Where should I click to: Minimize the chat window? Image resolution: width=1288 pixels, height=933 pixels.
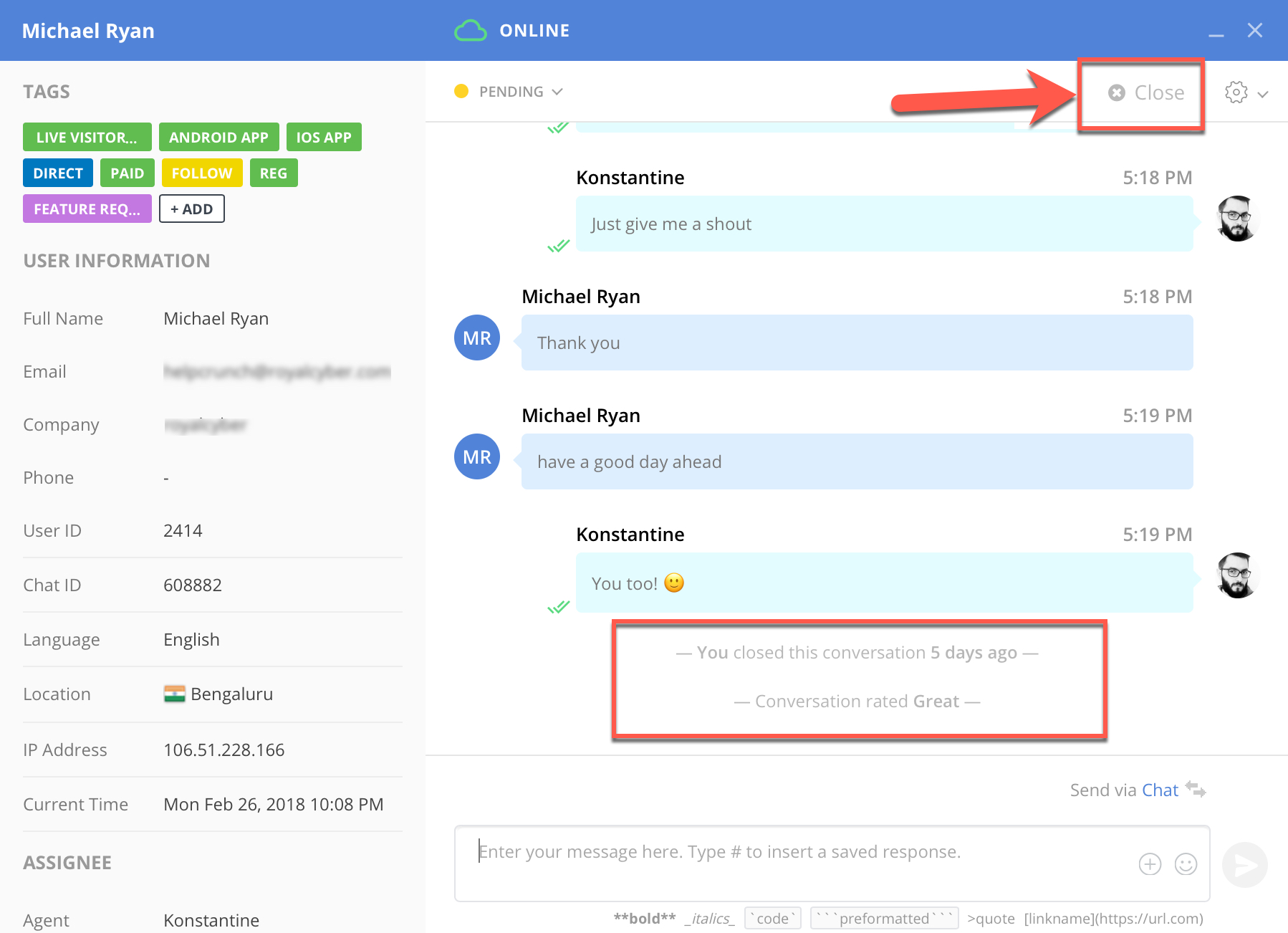(x=1216, y=34)
